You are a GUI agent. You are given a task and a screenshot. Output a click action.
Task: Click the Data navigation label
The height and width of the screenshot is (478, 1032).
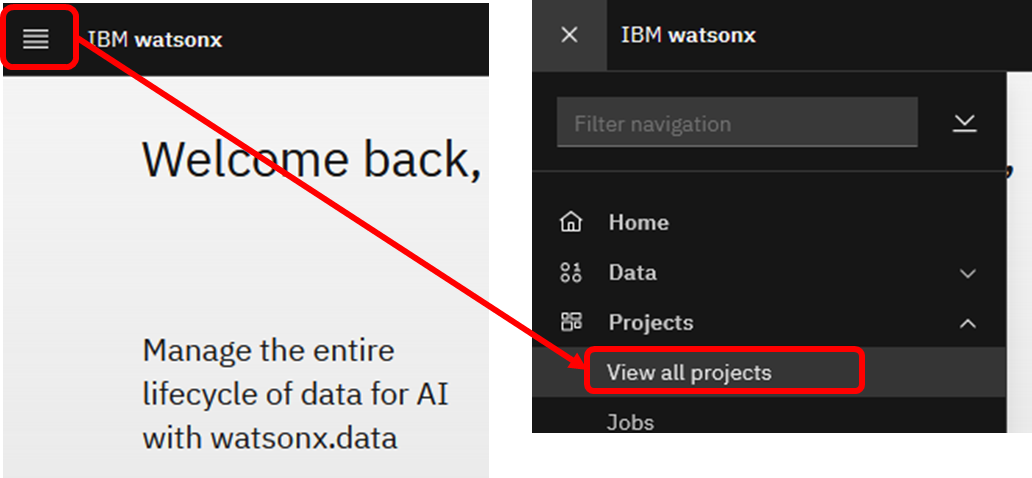click(632, 272)
